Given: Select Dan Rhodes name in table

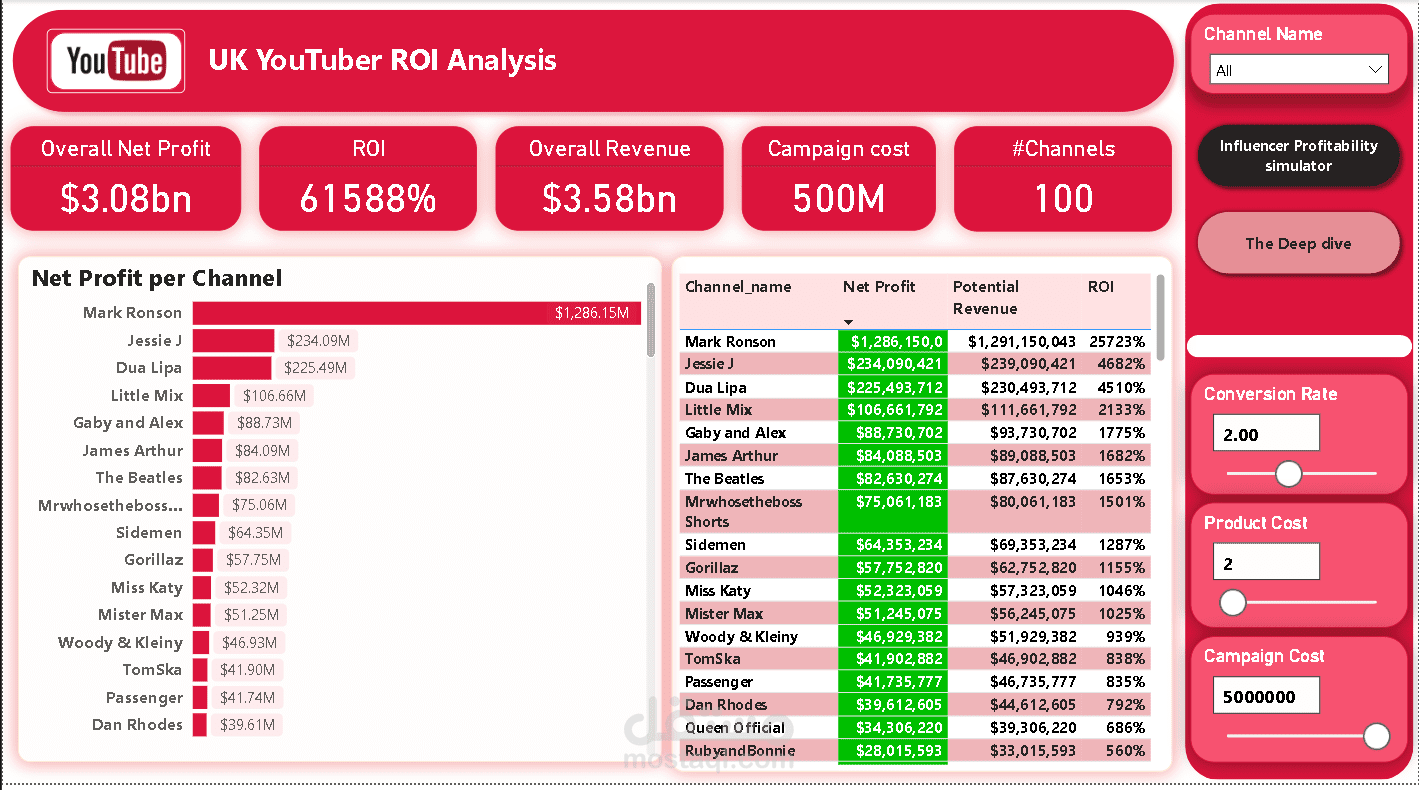Looking at the screenshot, I should (726, 705).
